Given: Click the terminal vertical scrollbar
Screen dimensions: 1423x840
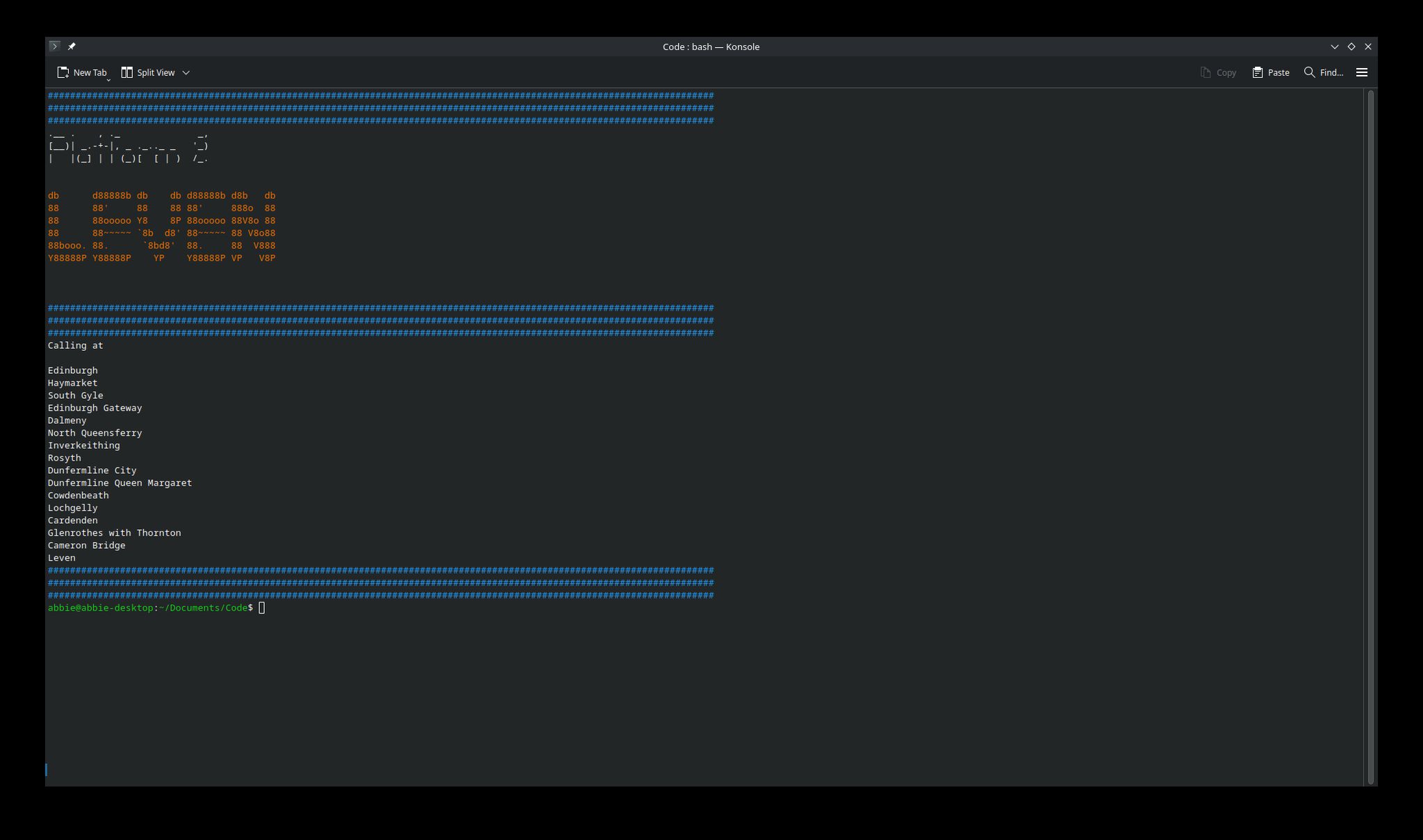Looking at the screenshot, I should pyautogui.click(x=1371, y=436).
